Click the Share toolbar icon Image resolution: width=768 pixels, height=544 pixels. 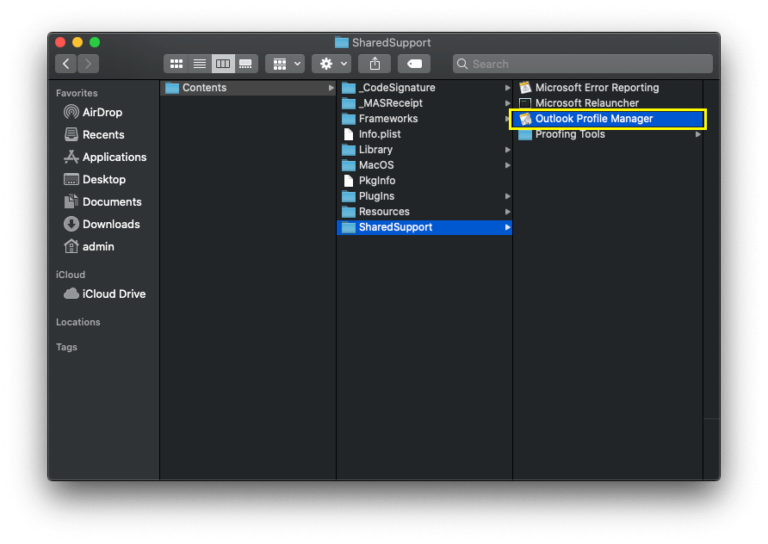point(375,64)
